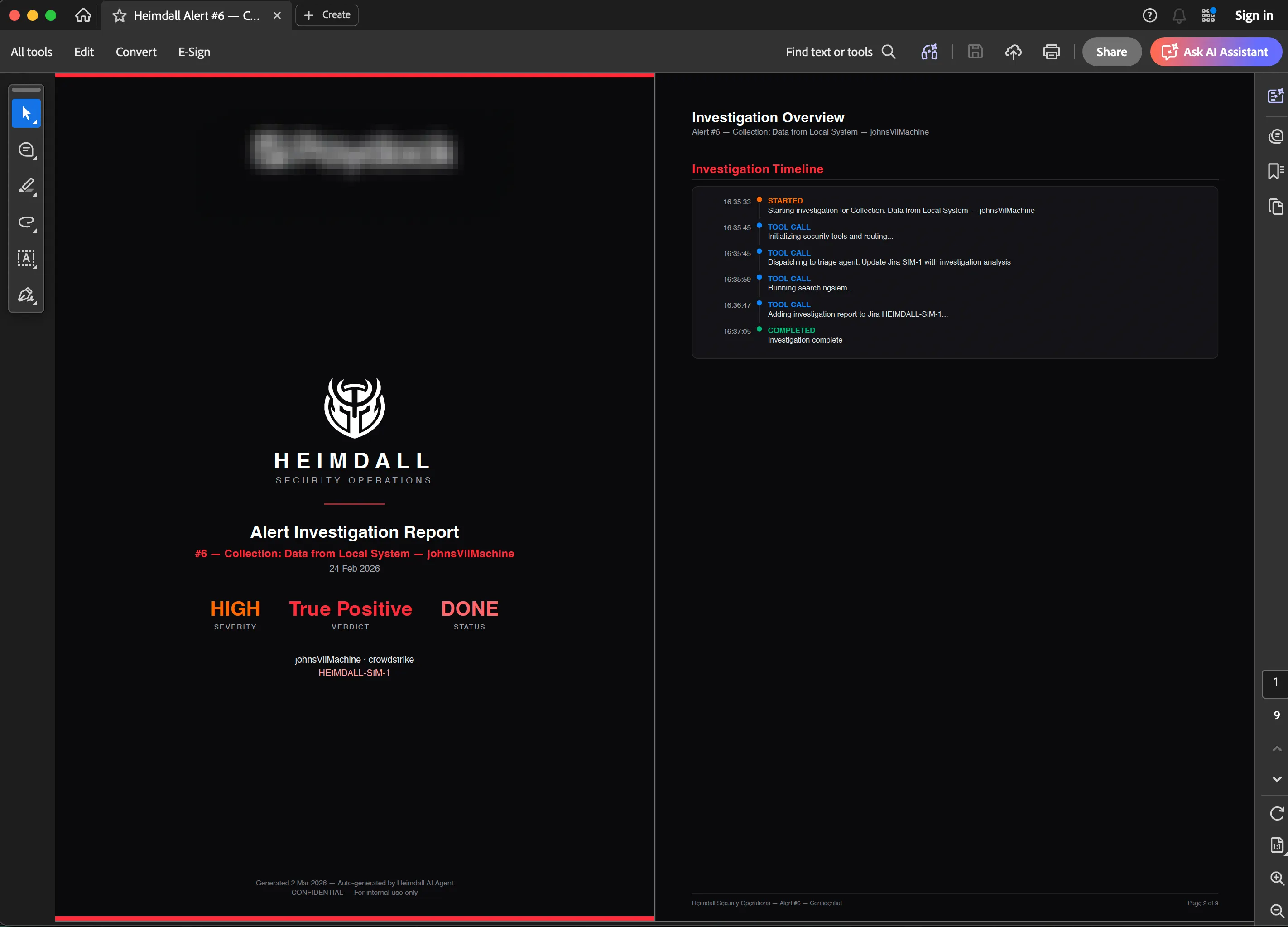
Task: Star the Heimdall Alert #6 document
Action: [x=119, y=15]
